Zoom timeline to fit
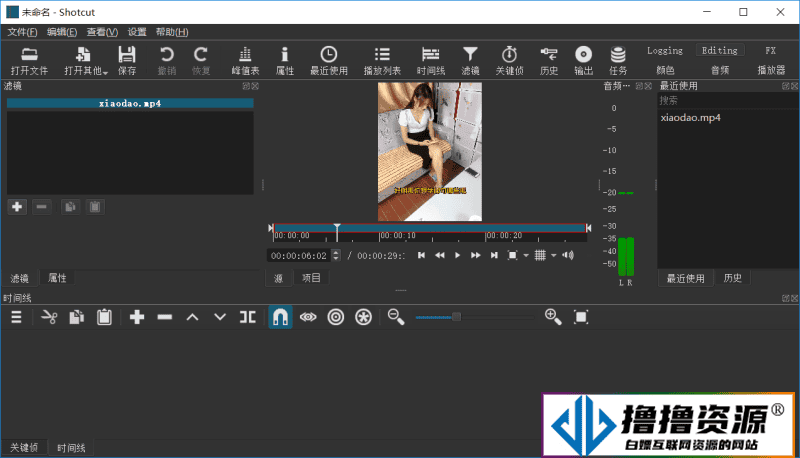 [x=581, y=317]
